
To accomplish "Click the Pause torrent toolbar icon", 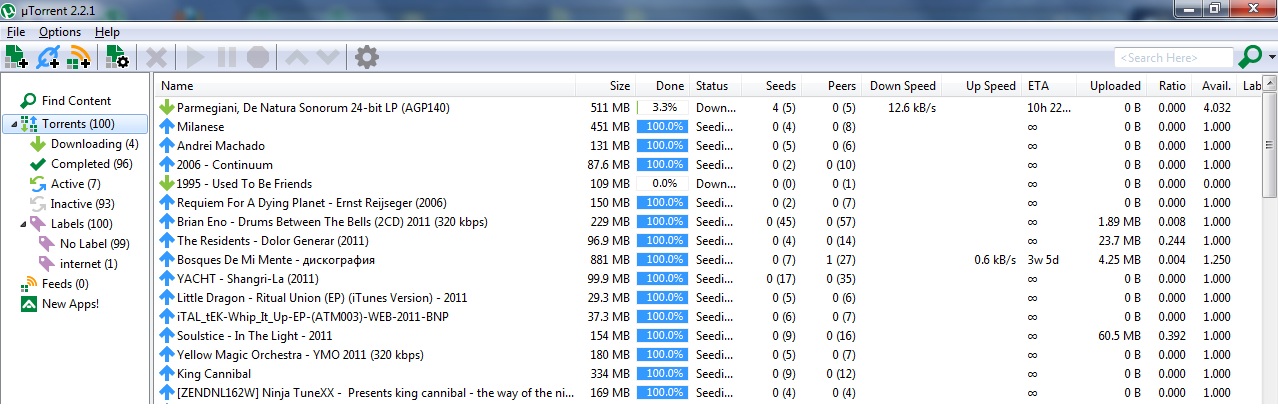I will click(x=227, y=57).
